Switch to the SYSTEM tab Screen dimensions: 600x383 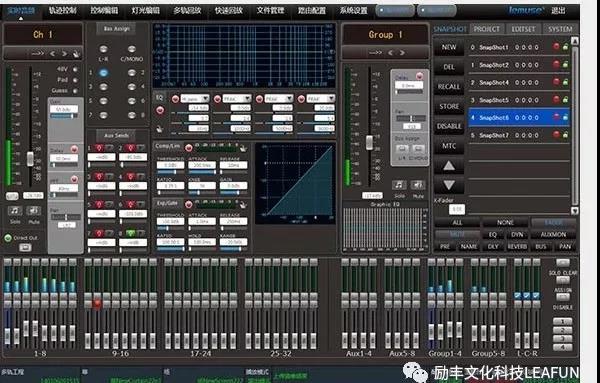(x=560, y=29)
